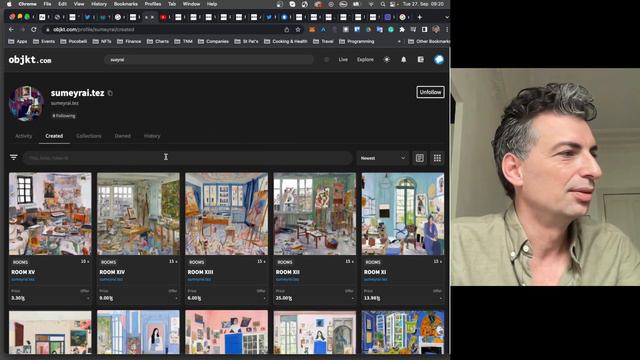Viewport: 640px width, 360px height.
Task: Open the Bookmarks menu in menu bar
Action: point(125,4)
